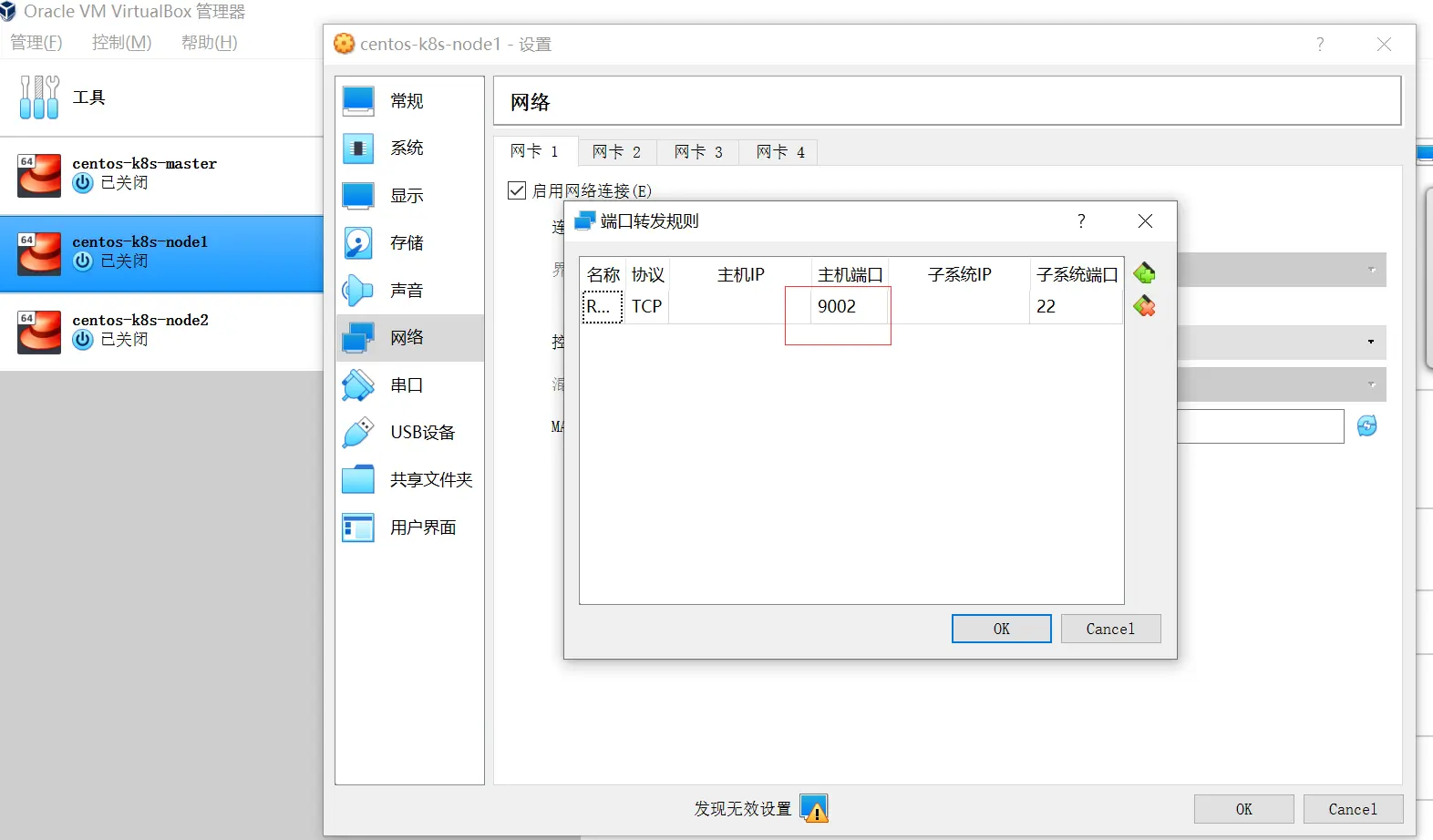
Task: Confirm port forwarding rules with OK
Action: point(1002,629)
